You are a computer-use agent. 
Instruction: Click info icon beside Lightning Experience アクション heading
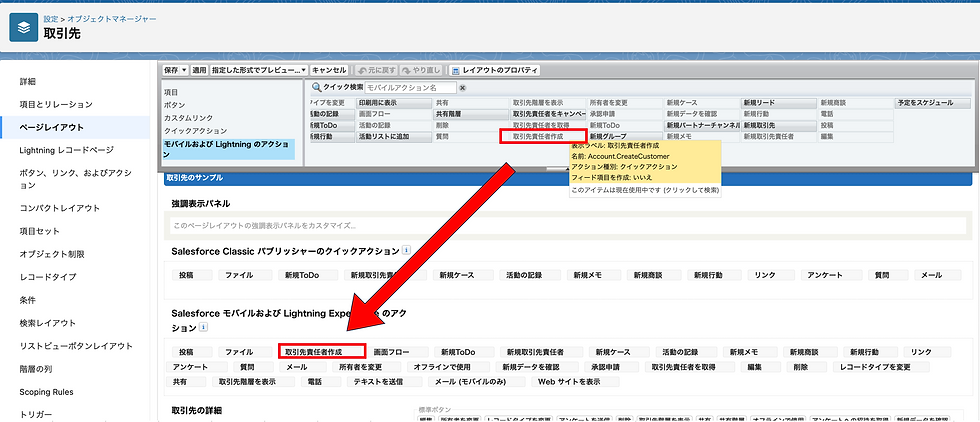(x=203, y=327)
